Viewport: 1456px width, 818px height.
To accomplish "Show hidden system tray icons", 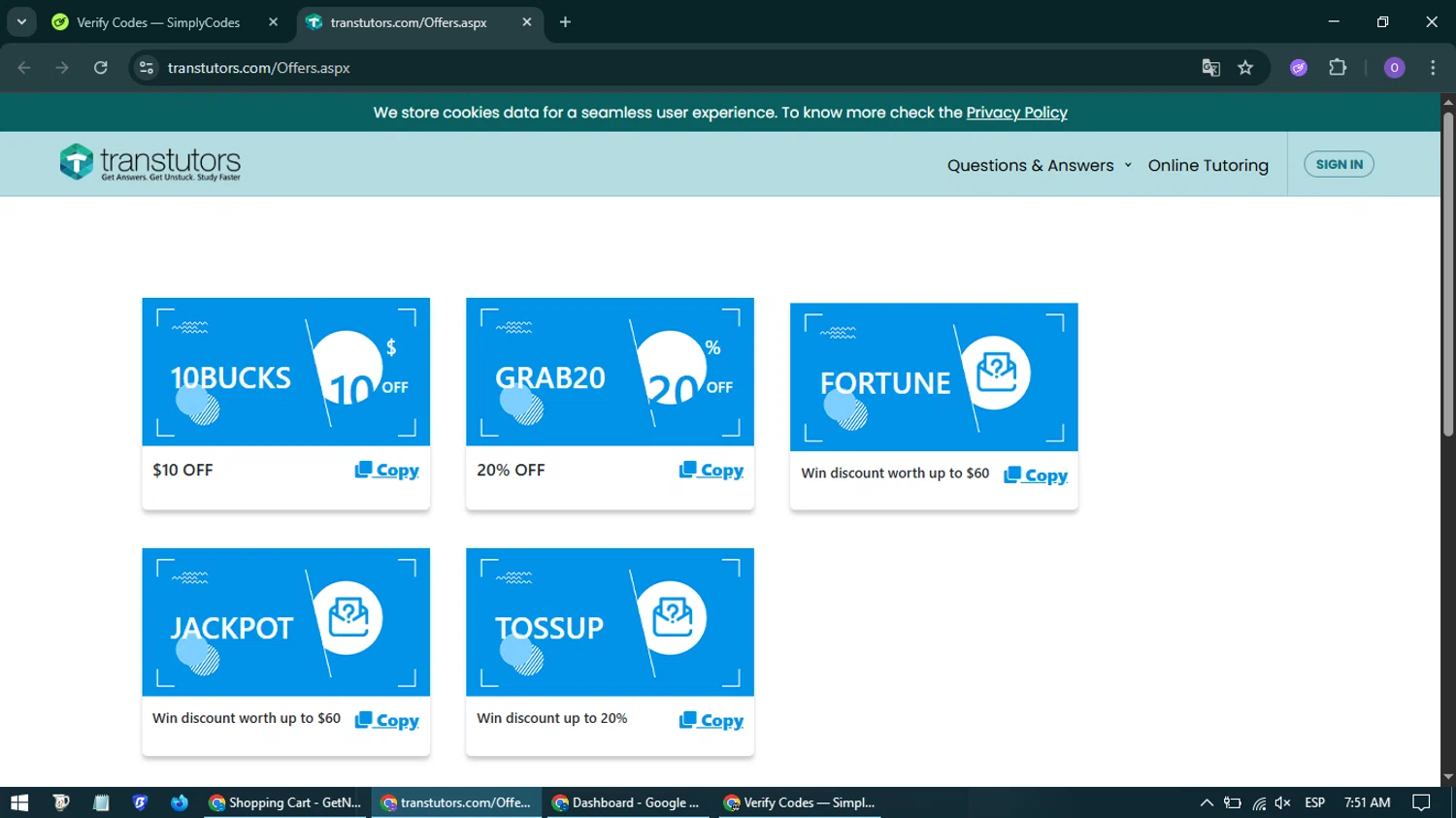I will tap(1207, 802).
